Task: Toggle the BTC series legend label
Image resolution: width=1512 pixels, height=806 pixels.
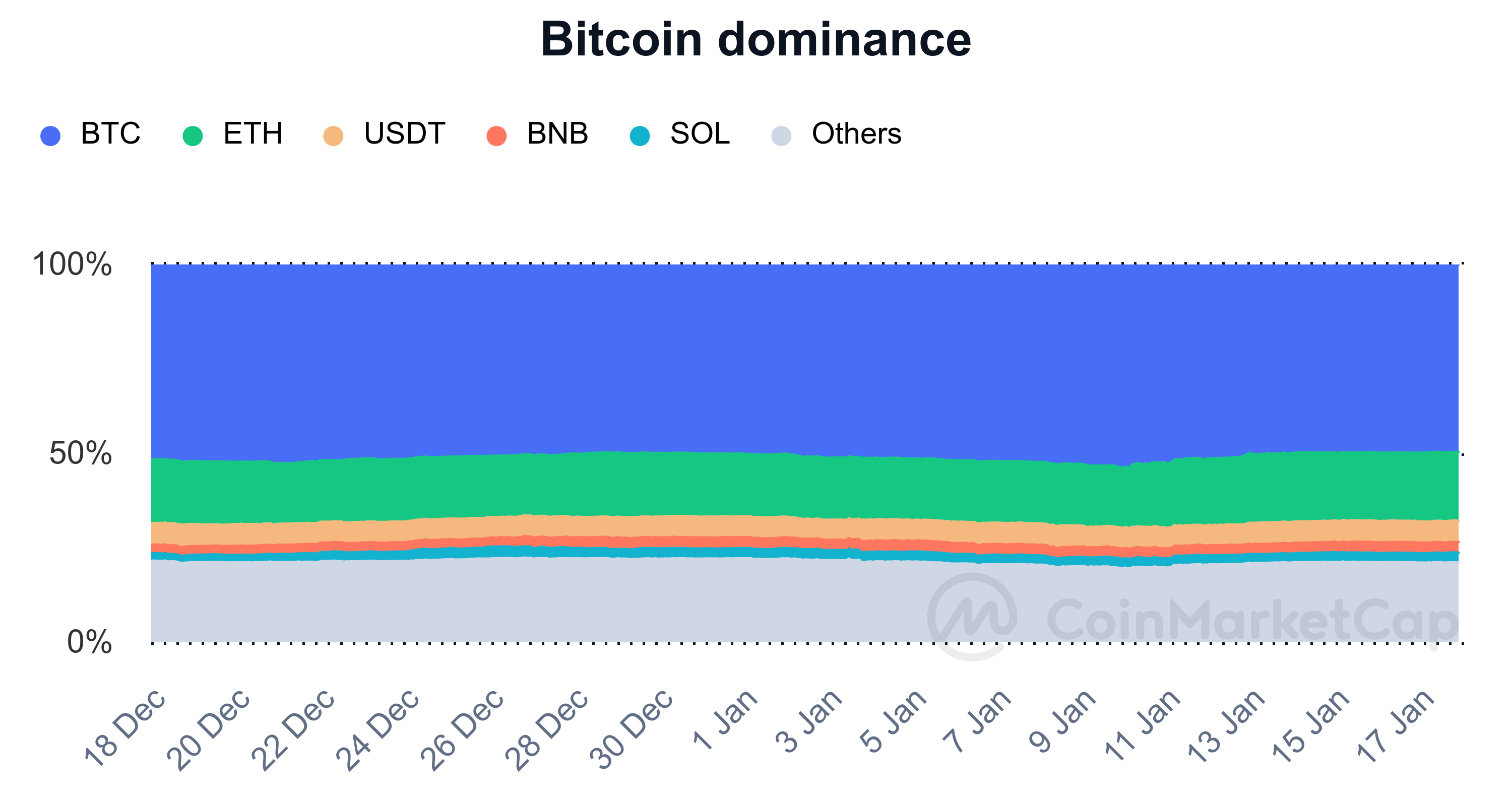Action: pyautogui.click(x=110, y=134)
